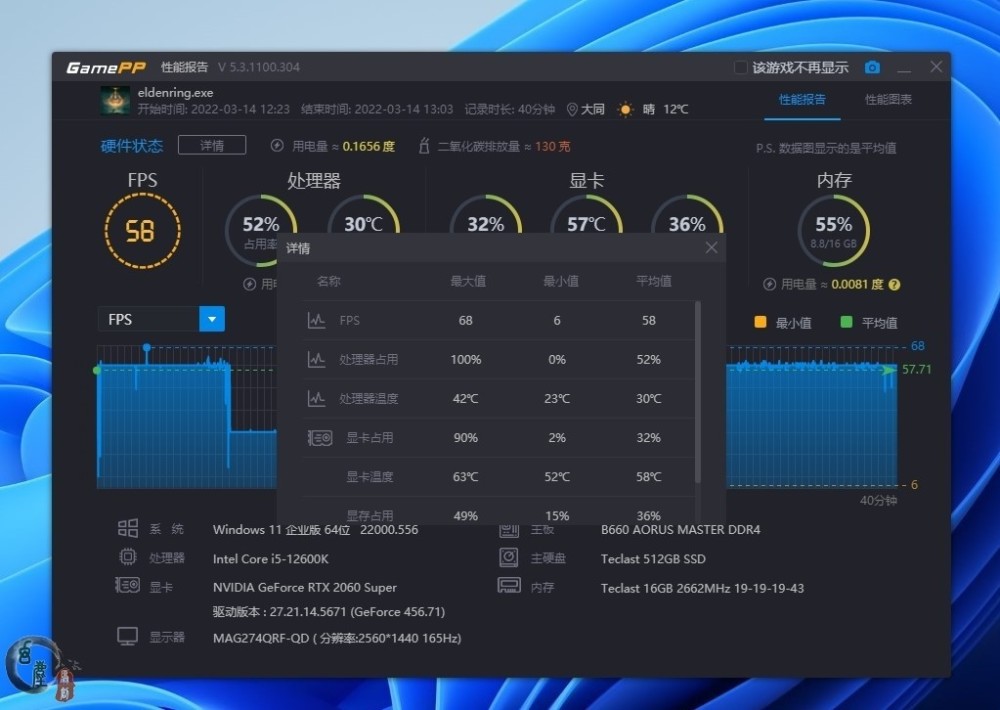Click the GamePP logo

(x=106, y=68)
